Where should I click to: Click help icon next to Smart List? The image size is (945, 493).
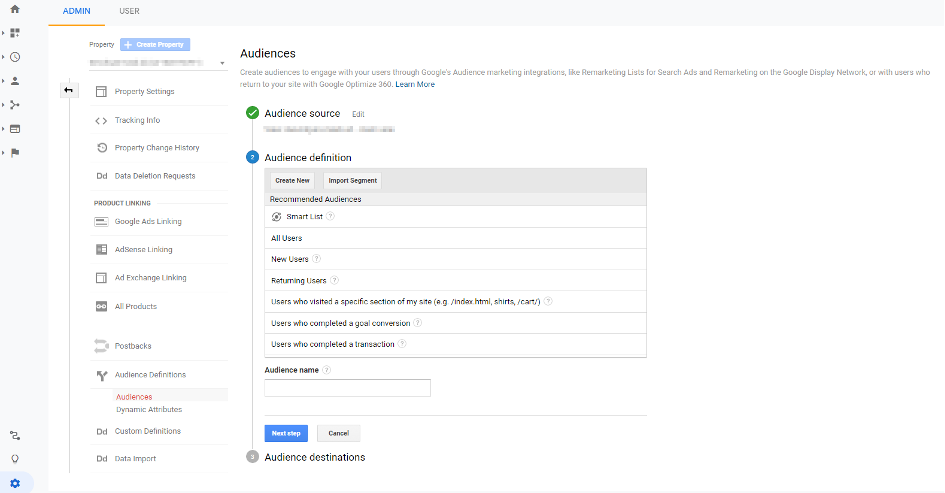point(330,216)
